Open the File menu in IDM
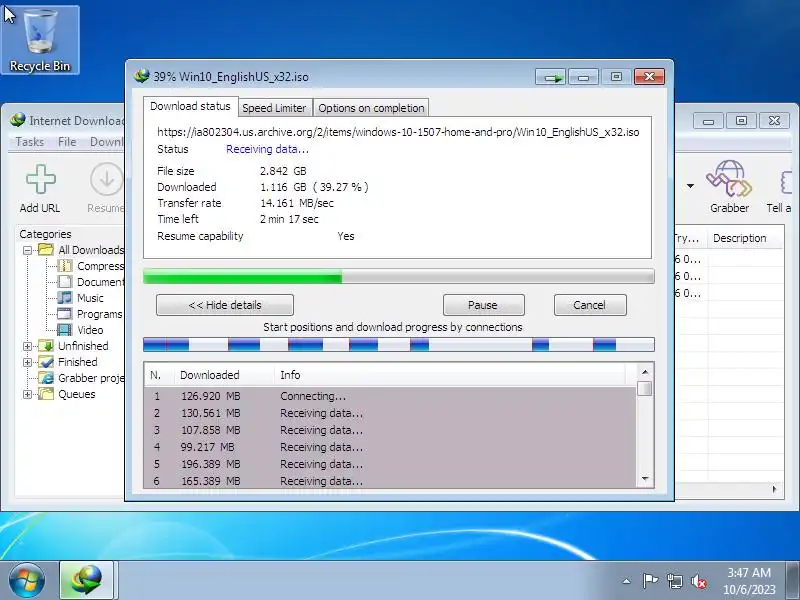This screenshot has height=600, width=800. tap(67, 142)
